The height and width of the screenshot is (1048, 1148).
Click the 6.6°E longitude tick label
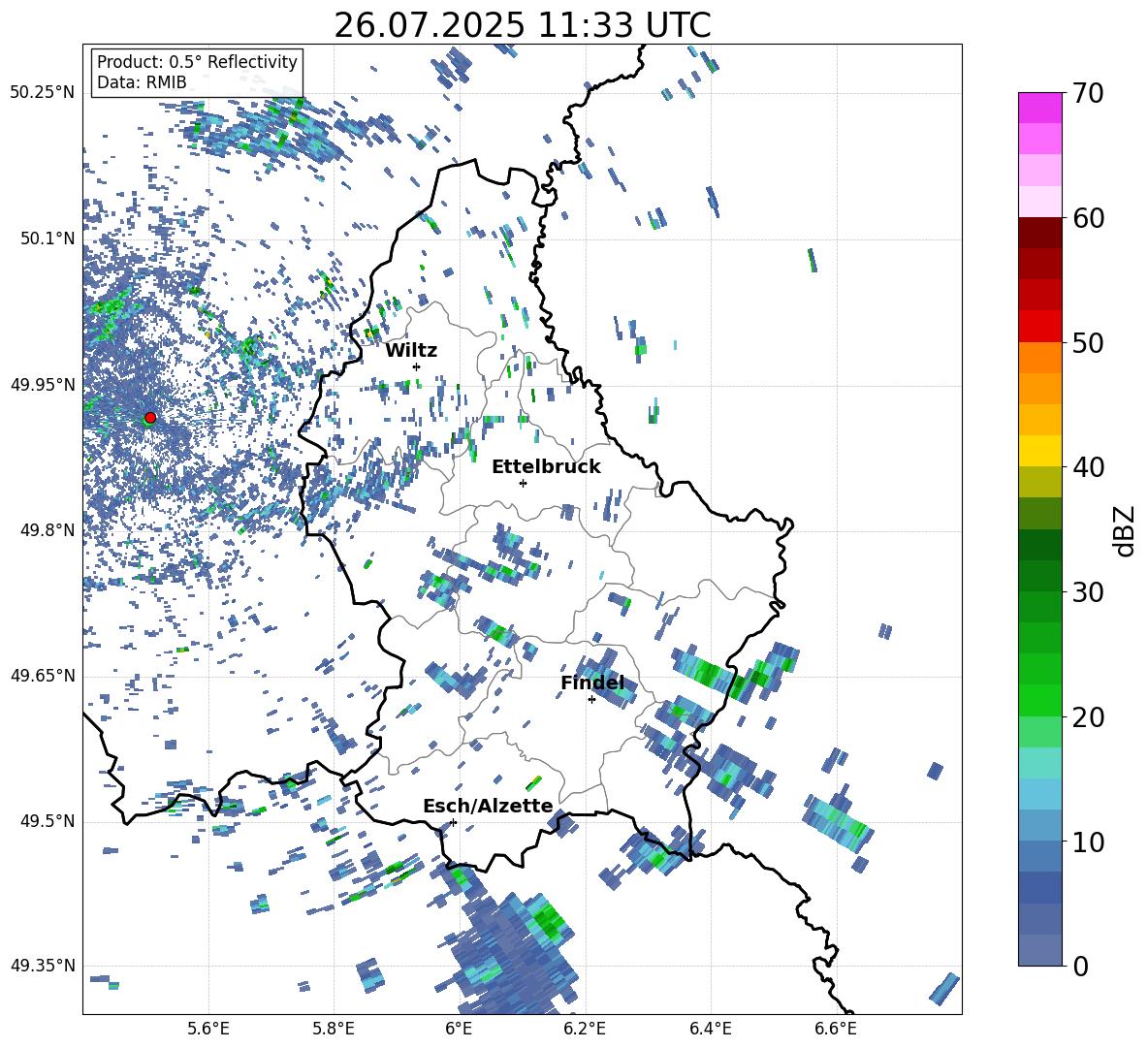tap(836, 1029)
